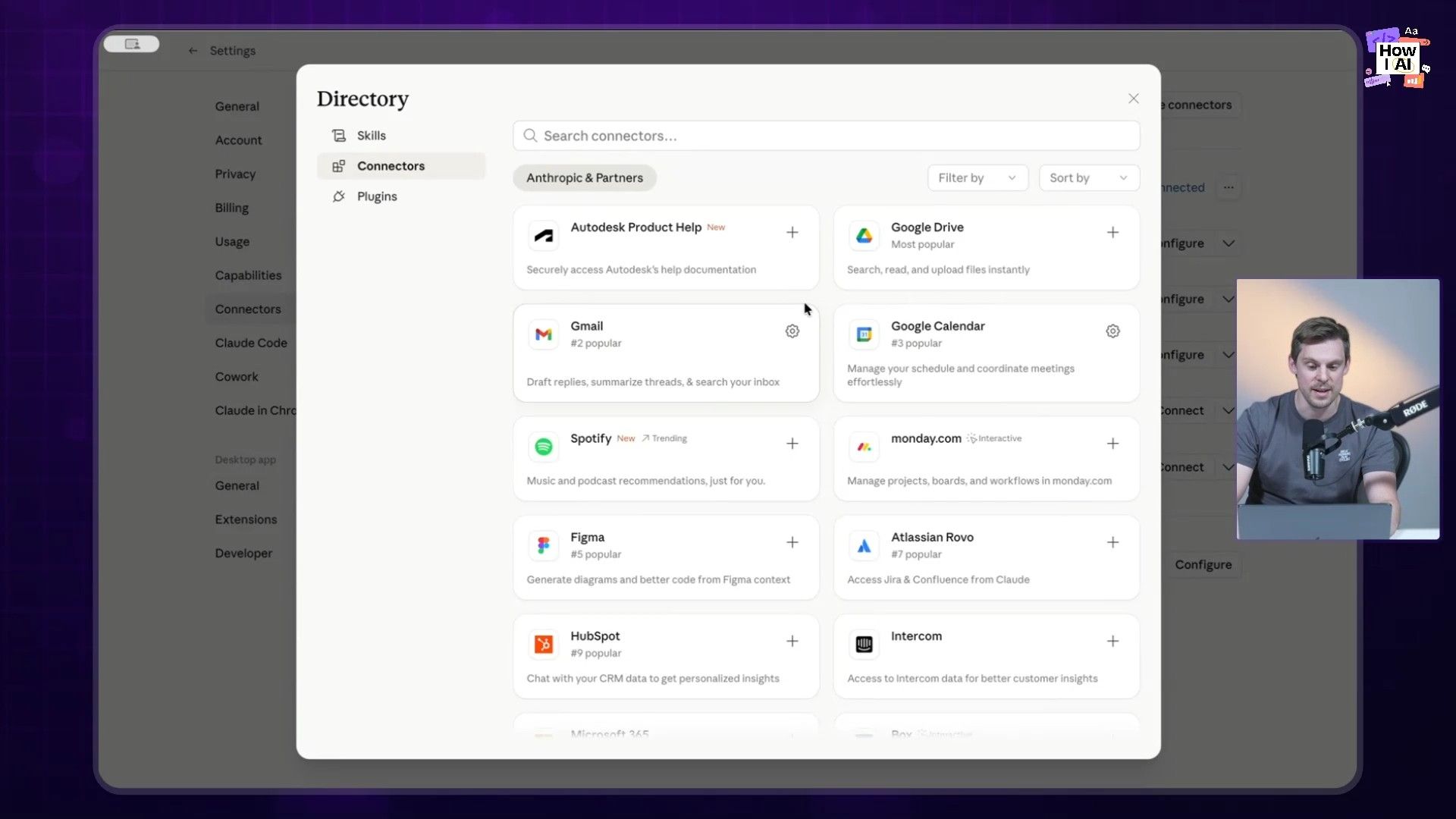This screenshot has width=1456, height=819.
Task: Open Developer settings
Action: tap(243, 554)
